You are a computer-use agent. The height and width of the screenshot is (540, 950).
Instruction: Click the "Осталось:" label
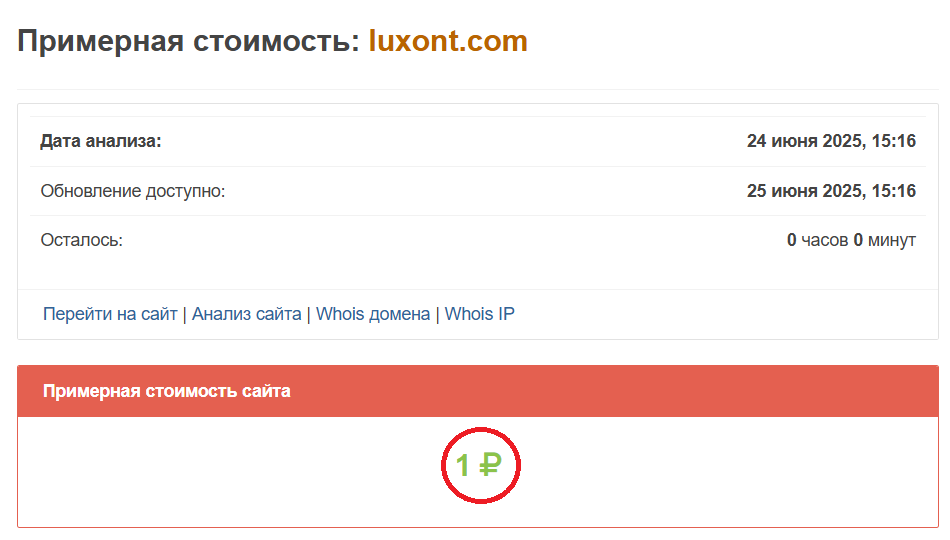[x=81, y=240]
